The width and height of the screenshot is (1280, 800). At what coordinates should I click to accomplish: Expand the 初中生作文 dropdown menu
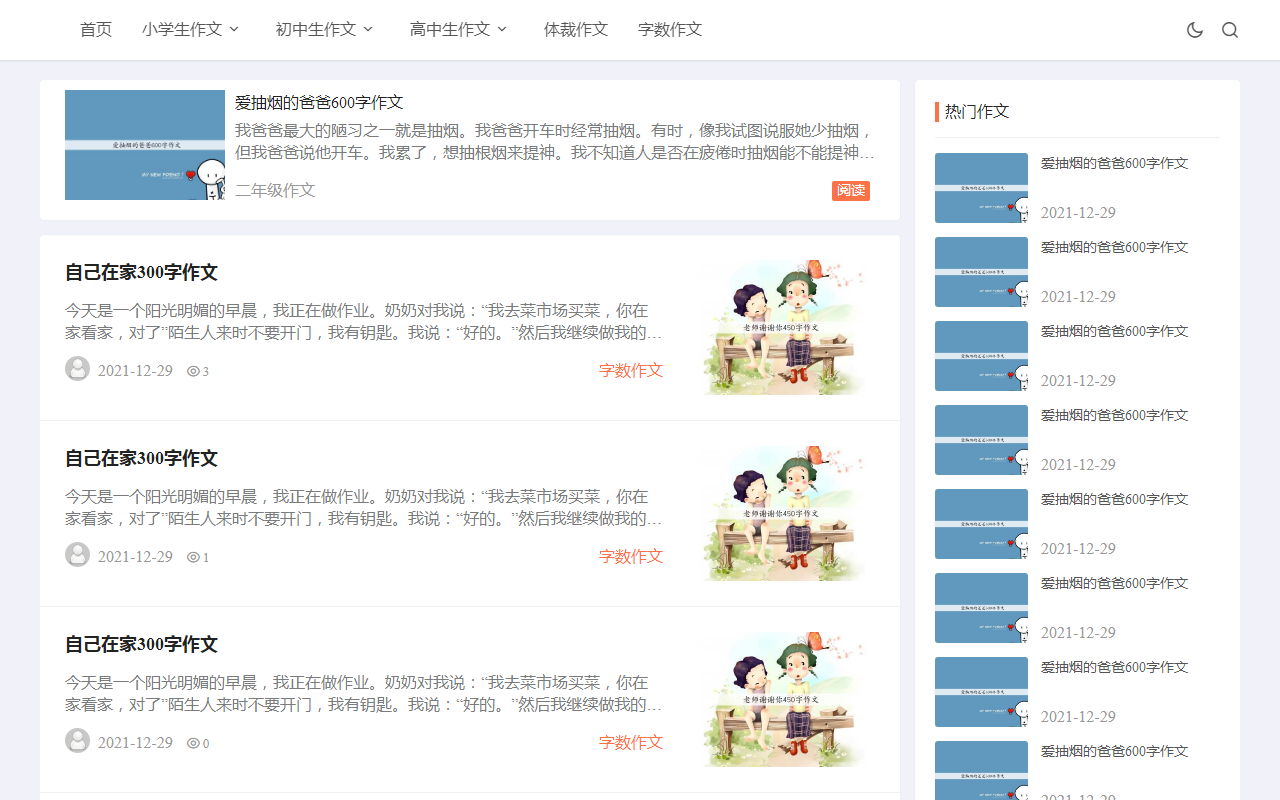coord(325,30)
